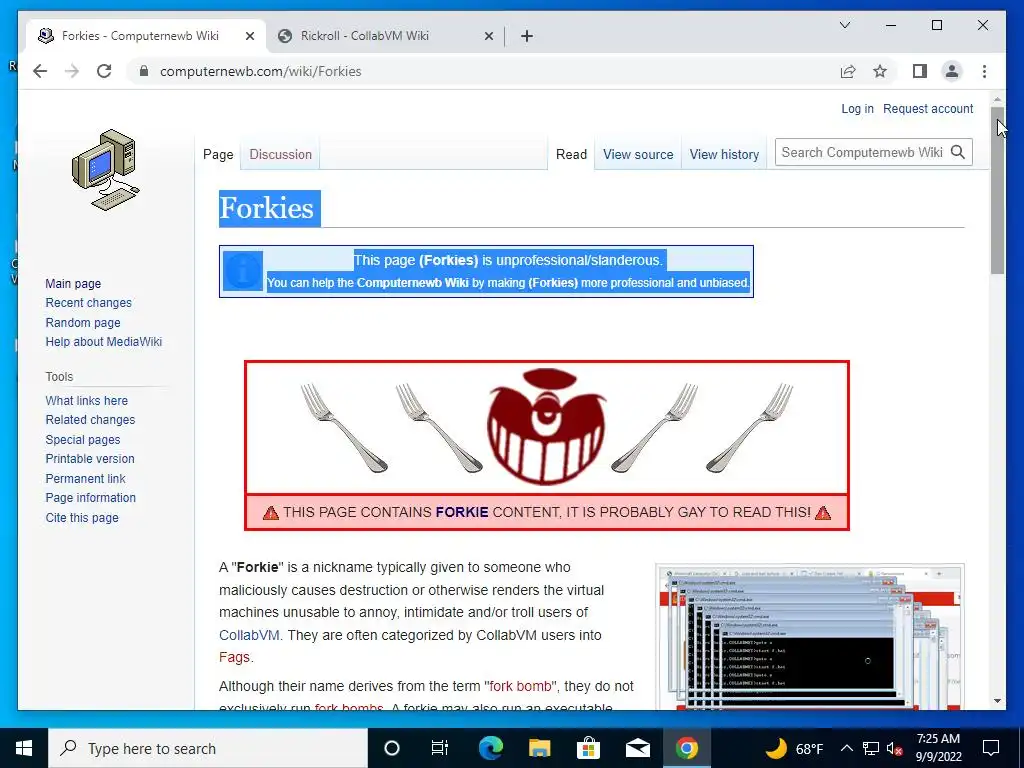Bookmark this page with the star icon
The width and height of the screenshot is (1024, 768).
[x=880, y=71]
